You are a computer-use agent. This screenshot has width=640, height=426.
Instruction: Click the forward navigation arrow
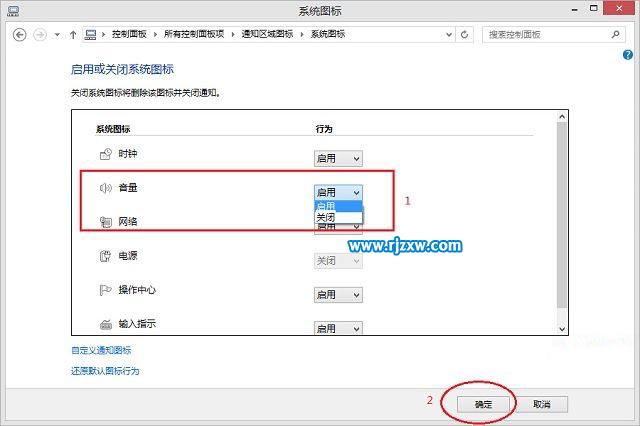tap(40, 35)
